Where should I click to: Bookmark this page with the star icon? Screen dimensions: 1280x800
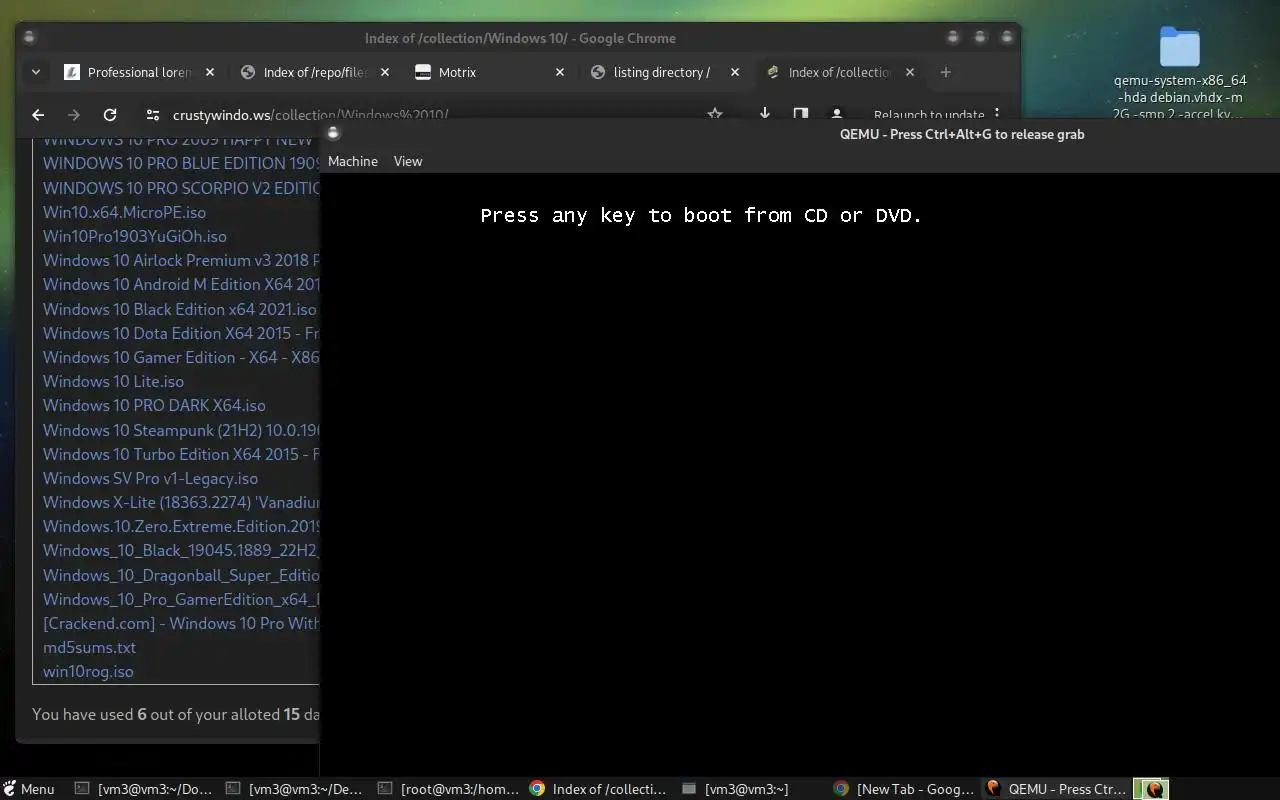point(715,114)
